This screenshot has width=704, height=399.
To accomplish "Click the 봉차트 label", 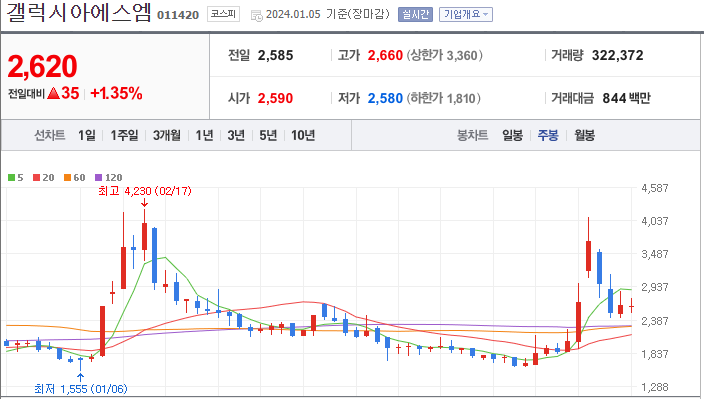I will coord(472,135).
